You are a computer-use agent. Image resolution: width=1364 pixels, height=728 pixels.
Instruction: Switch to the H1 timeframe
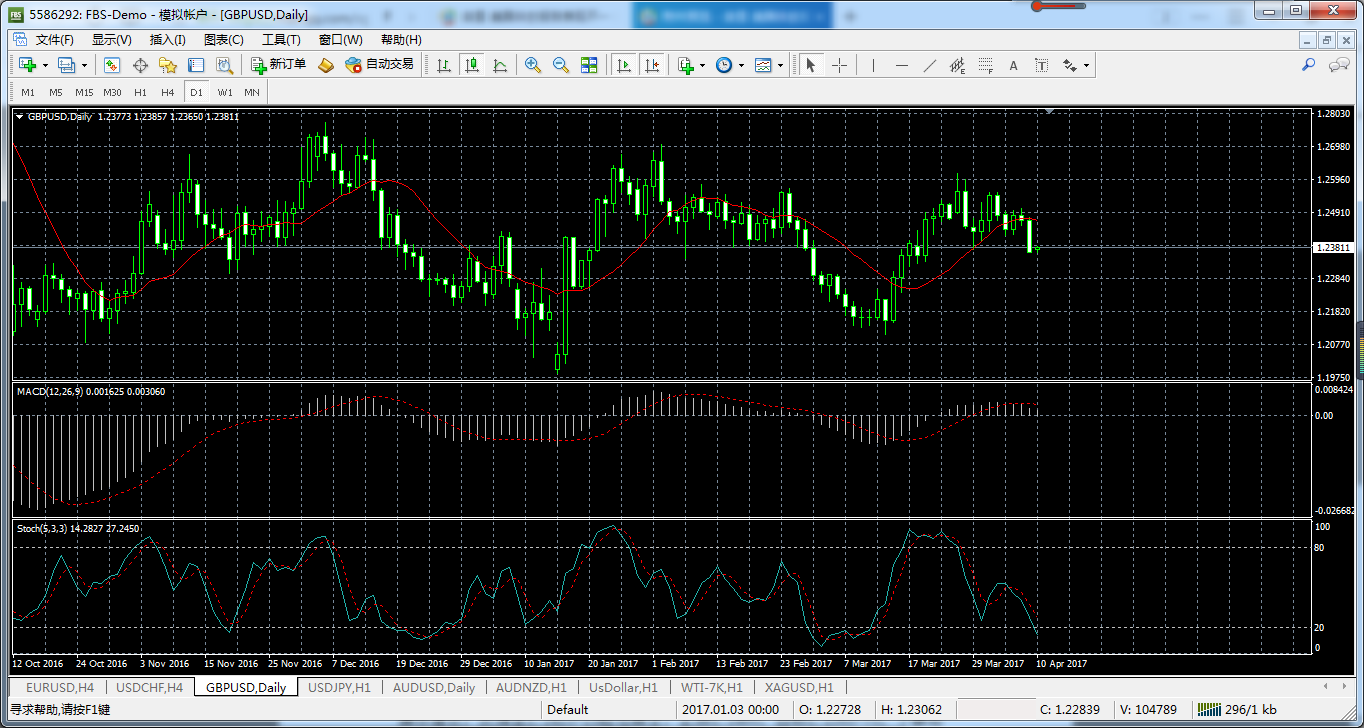tap(140, 92)
